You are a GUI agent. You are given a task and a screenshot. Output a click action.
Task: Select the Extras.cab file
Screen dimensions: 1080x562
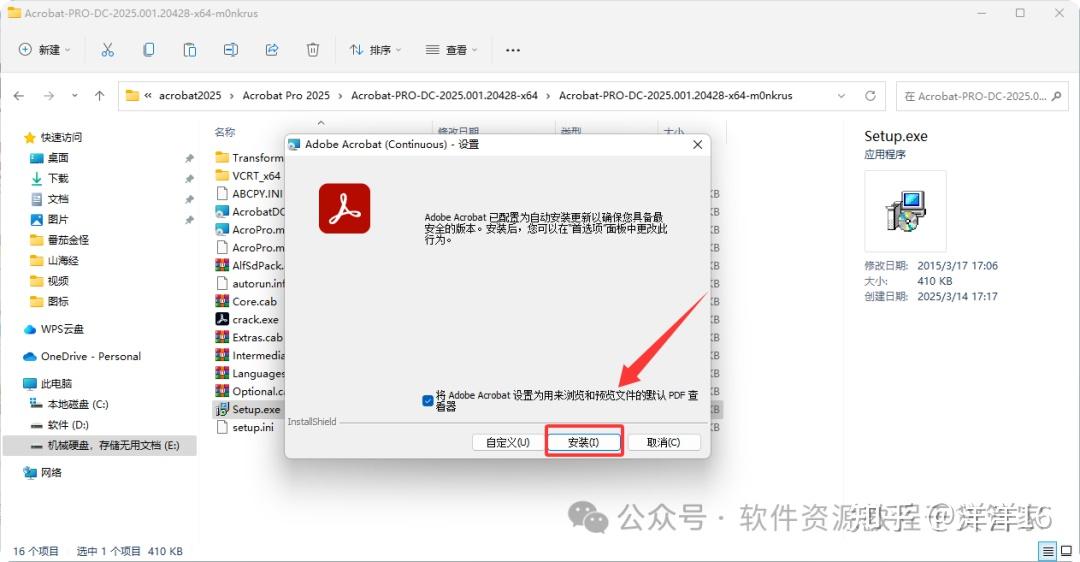click(249, 337)
